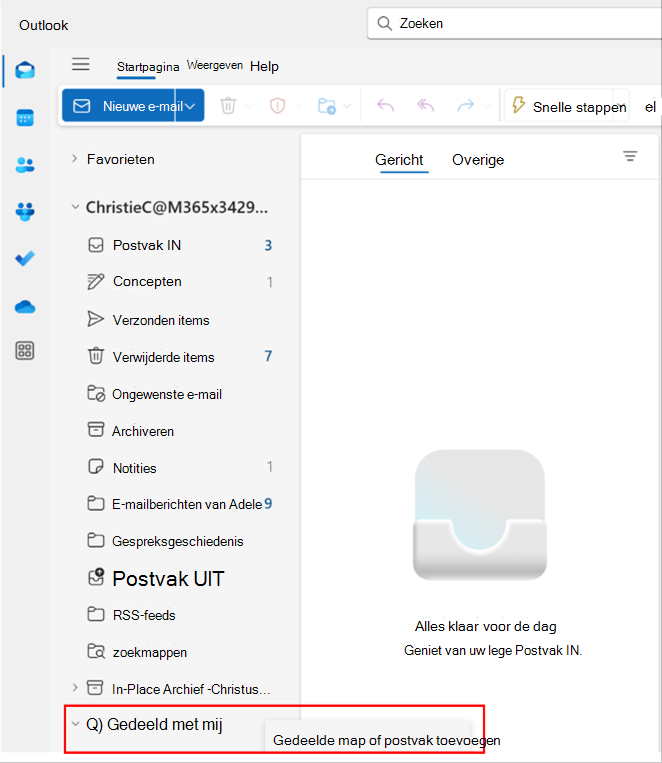
Task: Click the search magnifier icon
Action: [x=385, y=23]
